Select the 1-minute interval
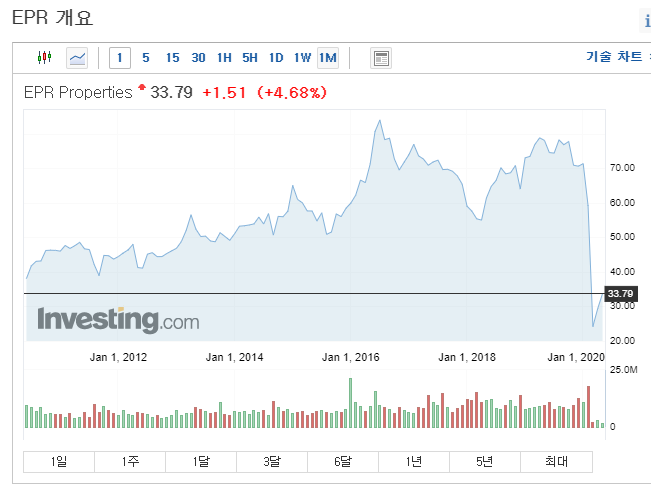The height and width of the screenshot is (484, 651). pyautogui.click(x=119, y=58)
